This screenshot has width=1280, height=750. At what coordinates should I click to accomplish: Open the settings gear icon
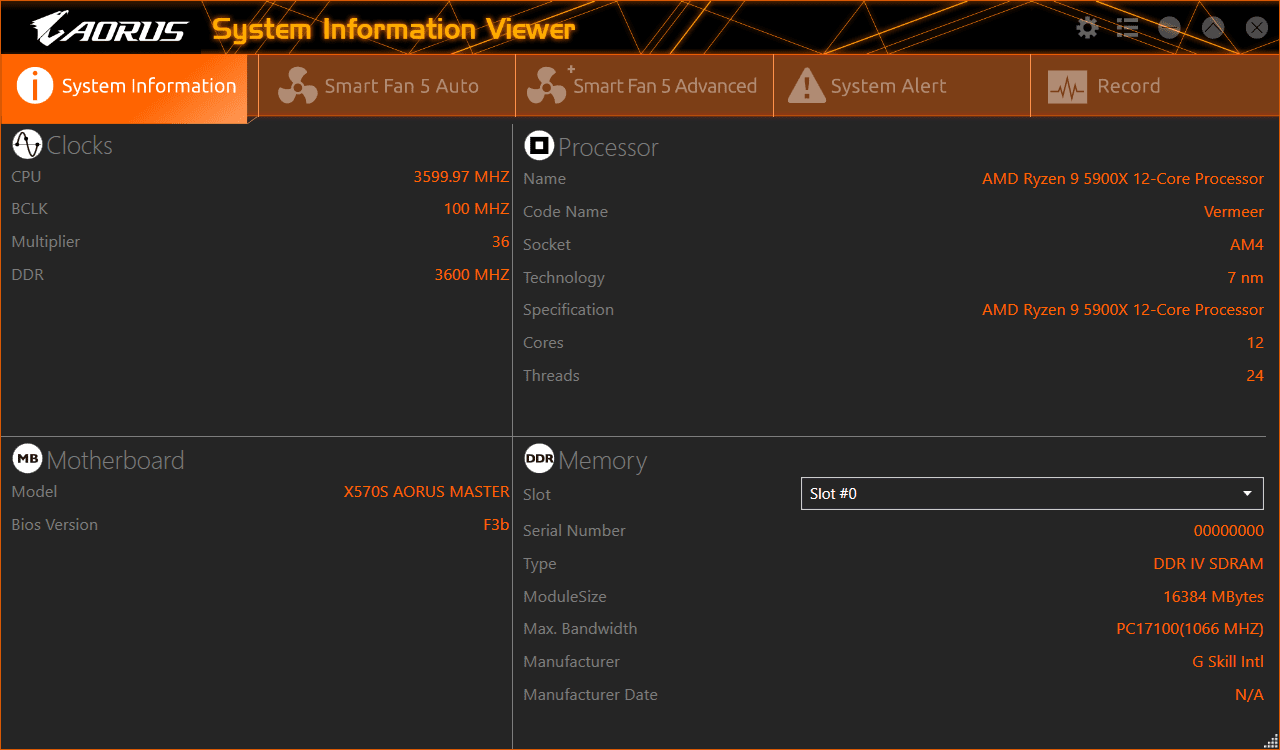click(1087, 28)
